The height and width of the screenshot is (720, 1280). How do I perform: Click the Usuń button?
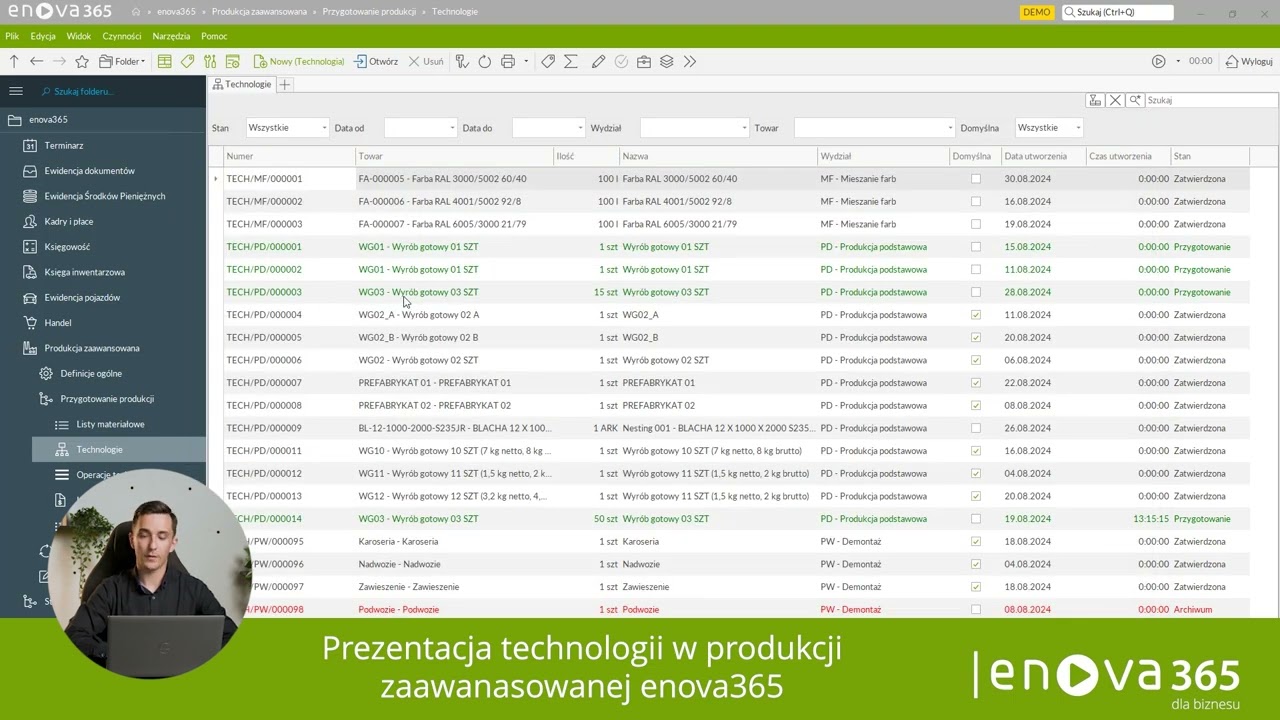coord(426,61)
